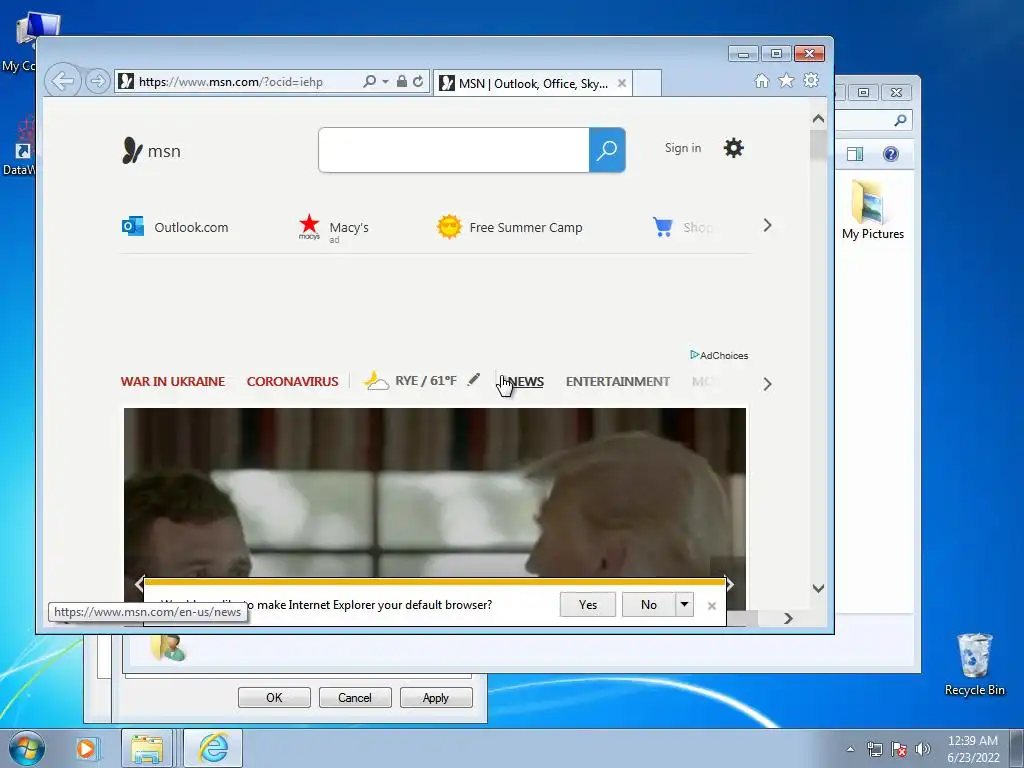This screenshot has width=1024, height=768.
Task: Click No on default browser prompt
Action: (x=648, y=605)
